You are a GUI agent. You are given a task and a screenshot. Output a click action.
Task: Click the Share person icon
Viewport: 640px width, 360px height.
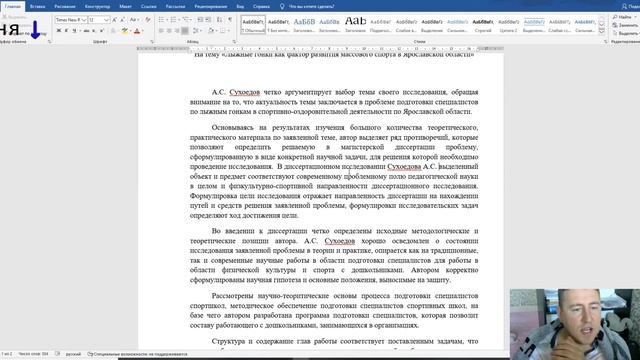[624, 6]
